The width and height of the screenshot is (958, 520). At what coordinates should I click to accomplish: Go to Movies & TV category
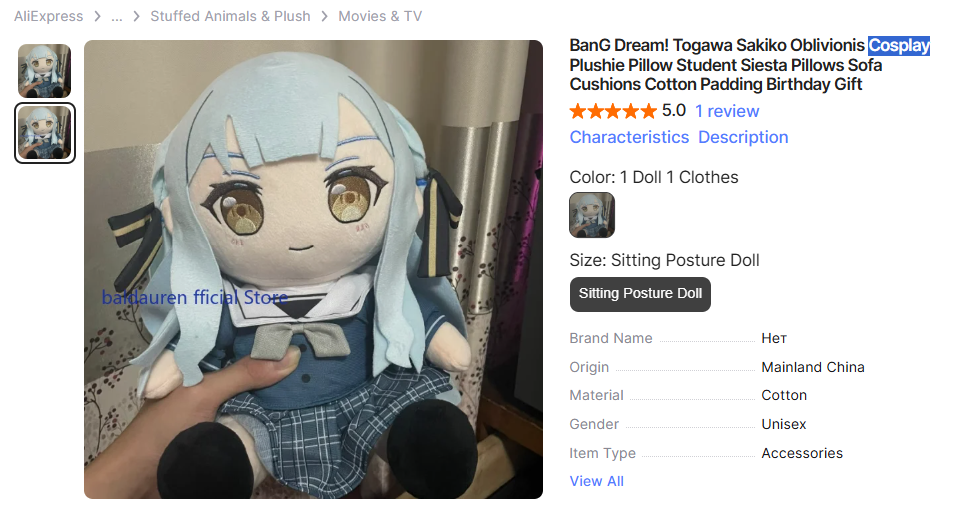coord(380,16)
